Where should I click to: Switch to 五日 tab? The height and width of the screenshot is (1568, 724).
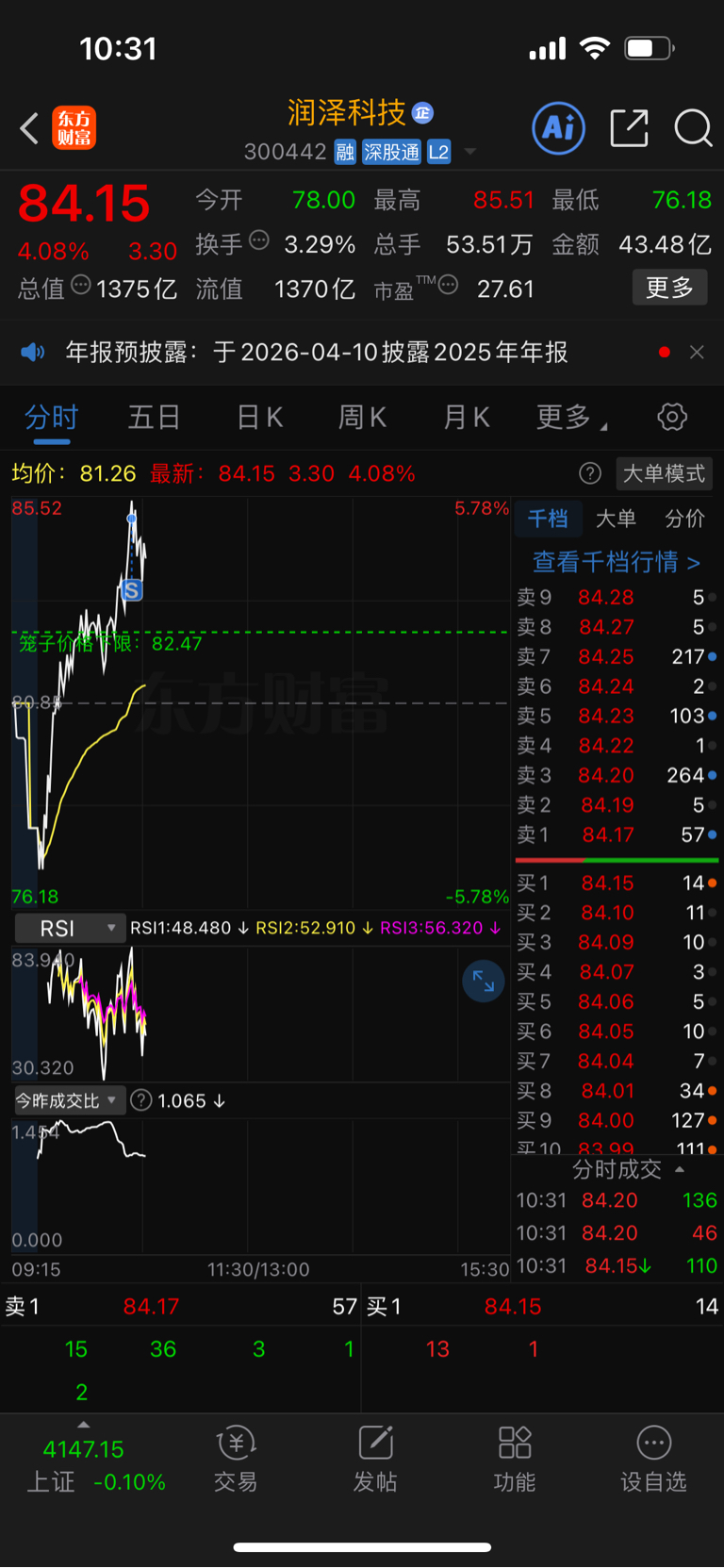coord(154,417)
